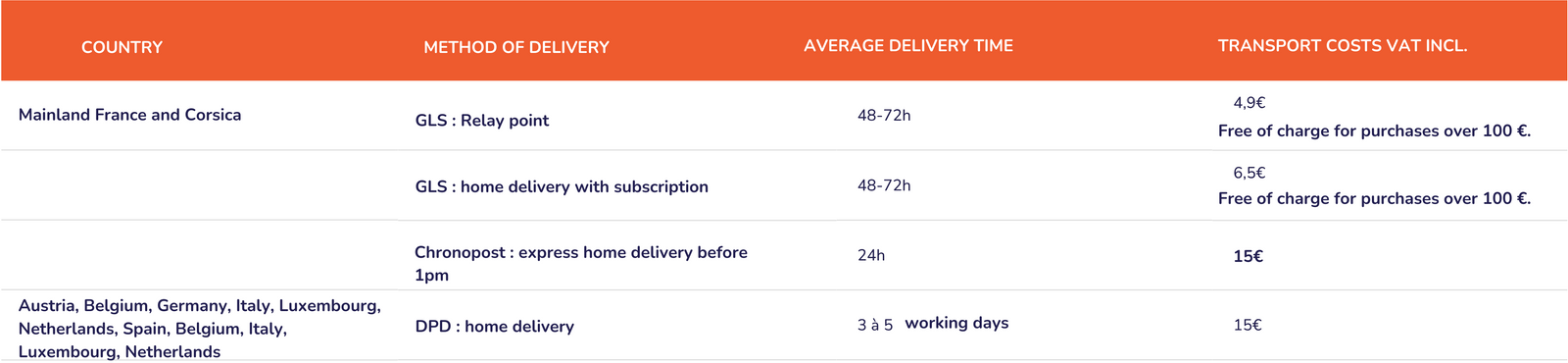Click the 48-72h time for relay point

[884, 116]
